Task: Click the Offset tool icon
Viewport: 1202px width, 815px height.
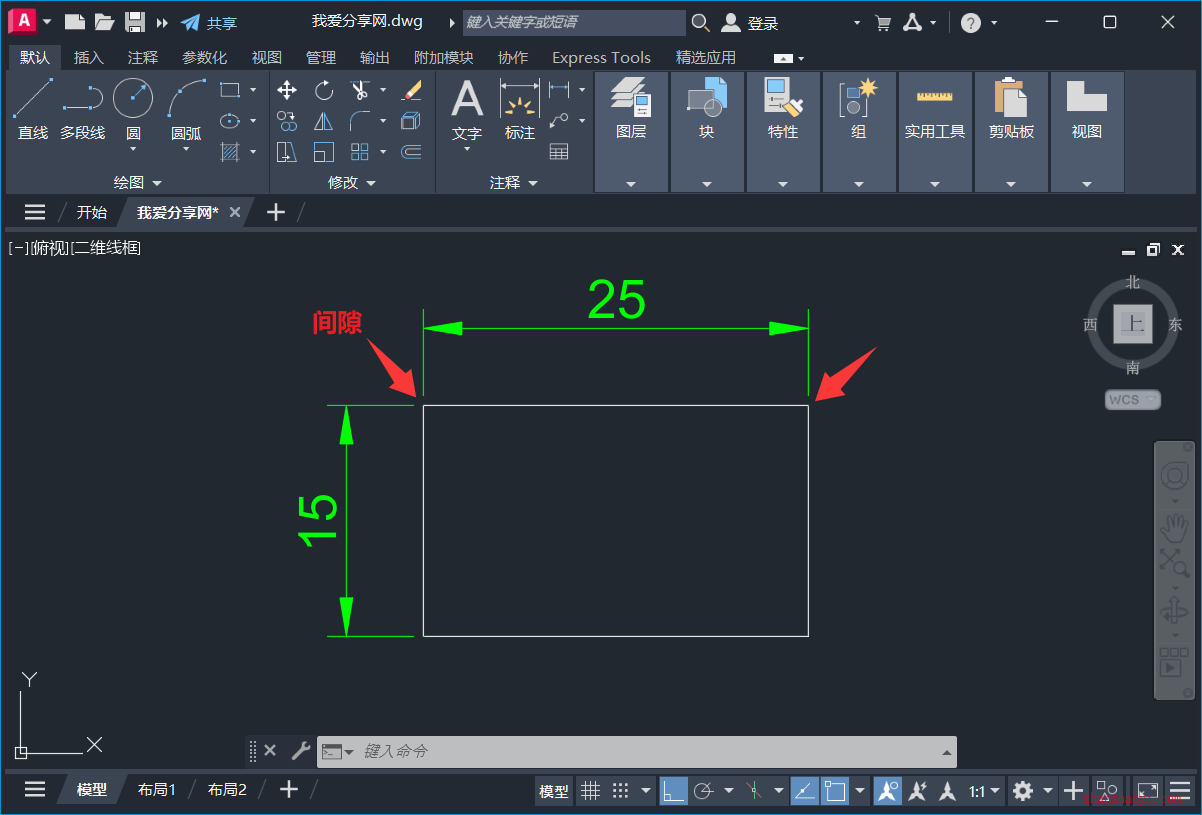Action: pos(411,152)
